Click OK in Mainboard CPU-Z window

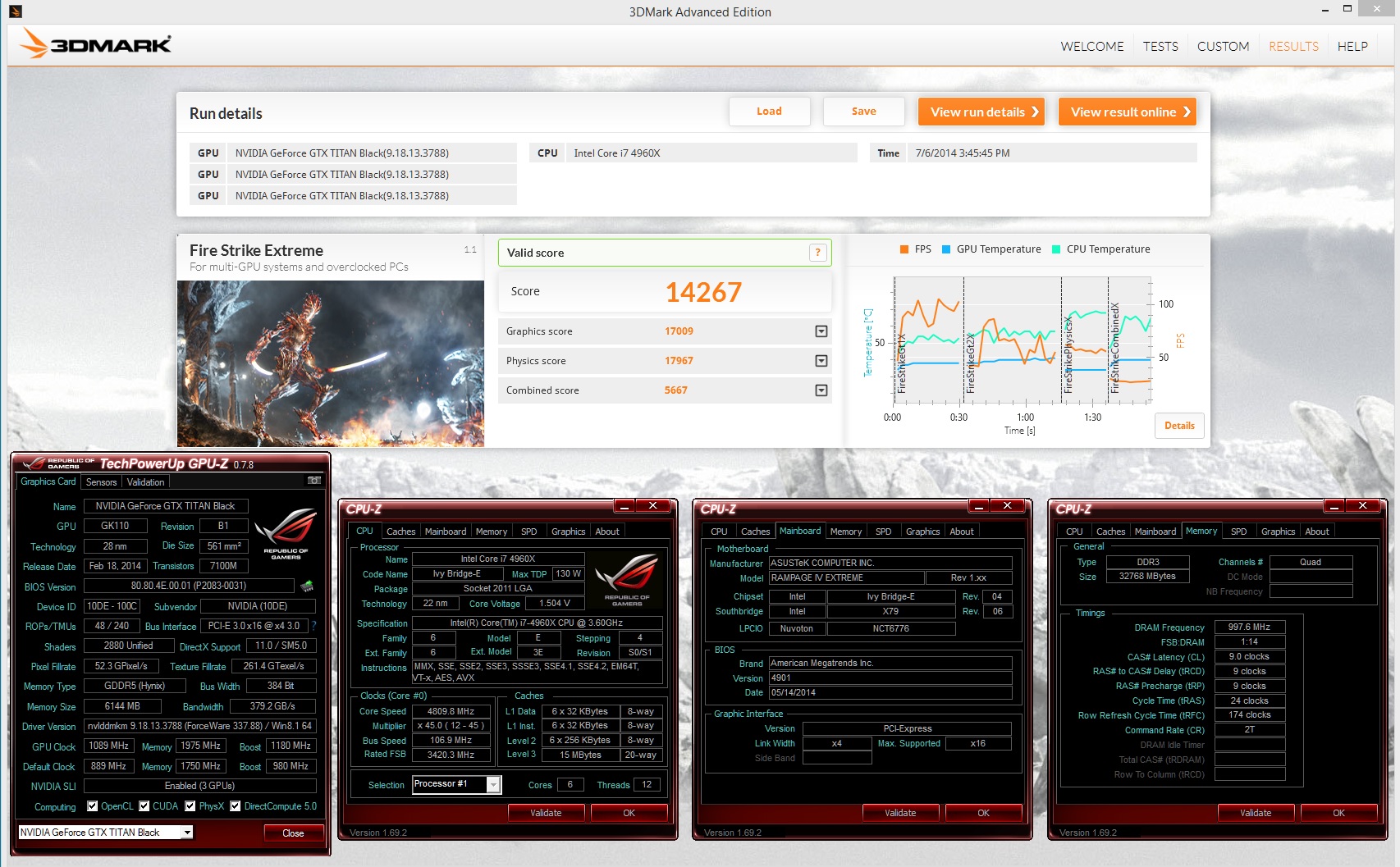tap(983, 813)
